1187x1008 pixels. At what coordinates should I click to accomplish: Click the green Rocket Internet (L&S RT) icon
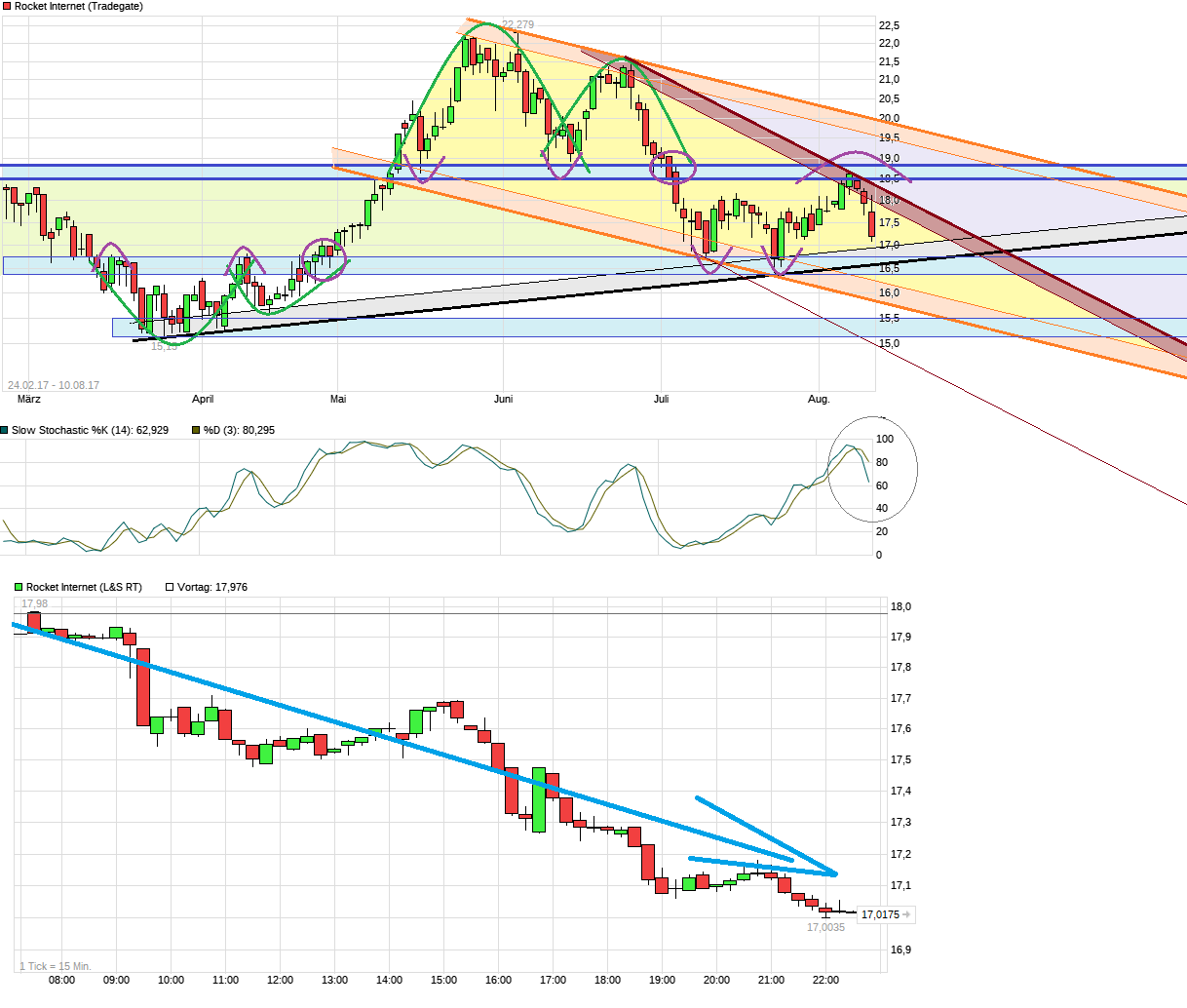coord(17,586)
